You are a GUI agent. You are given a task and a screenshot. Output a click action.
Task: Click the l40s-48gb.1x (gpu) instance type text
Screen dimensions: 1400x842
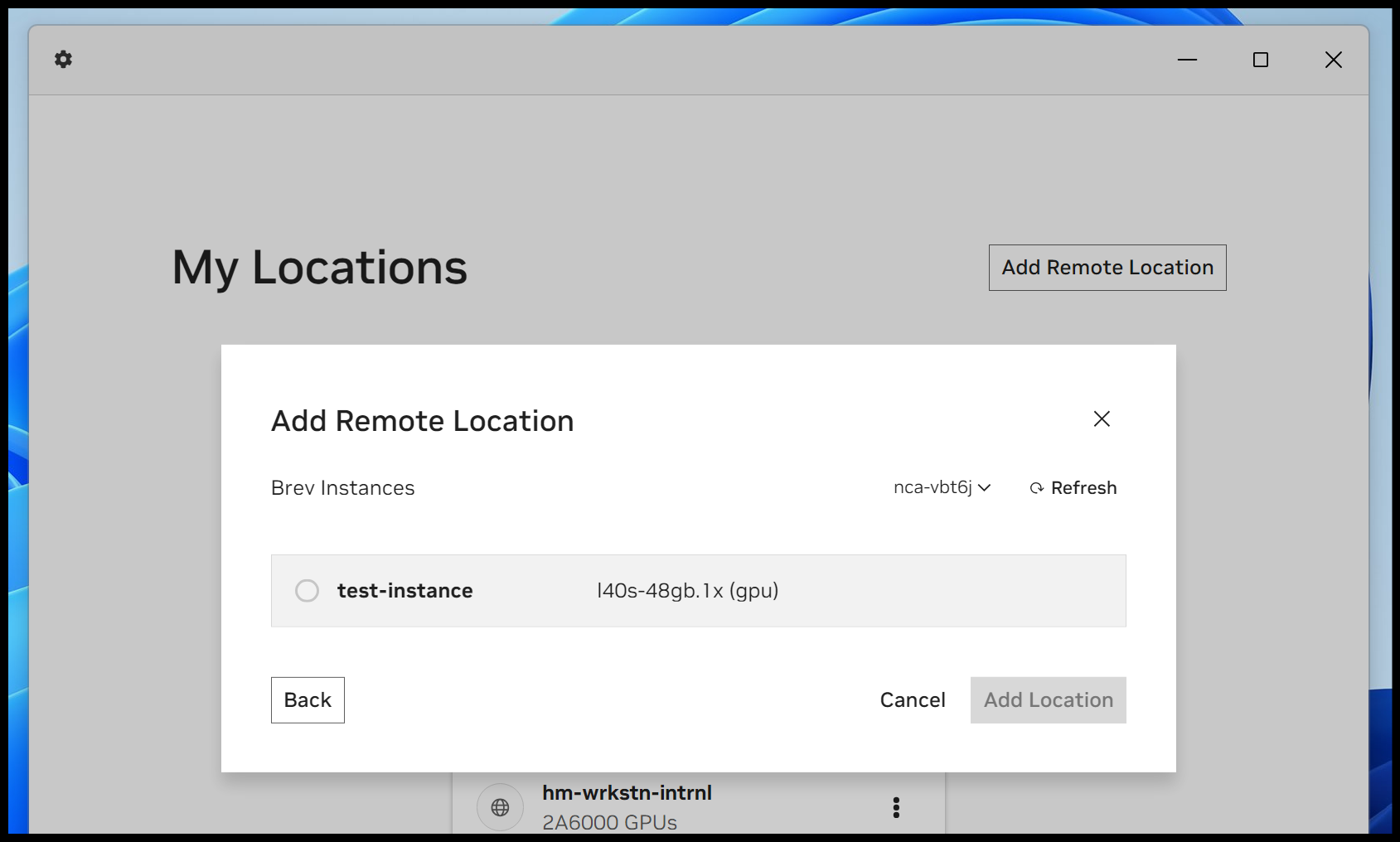688,591
